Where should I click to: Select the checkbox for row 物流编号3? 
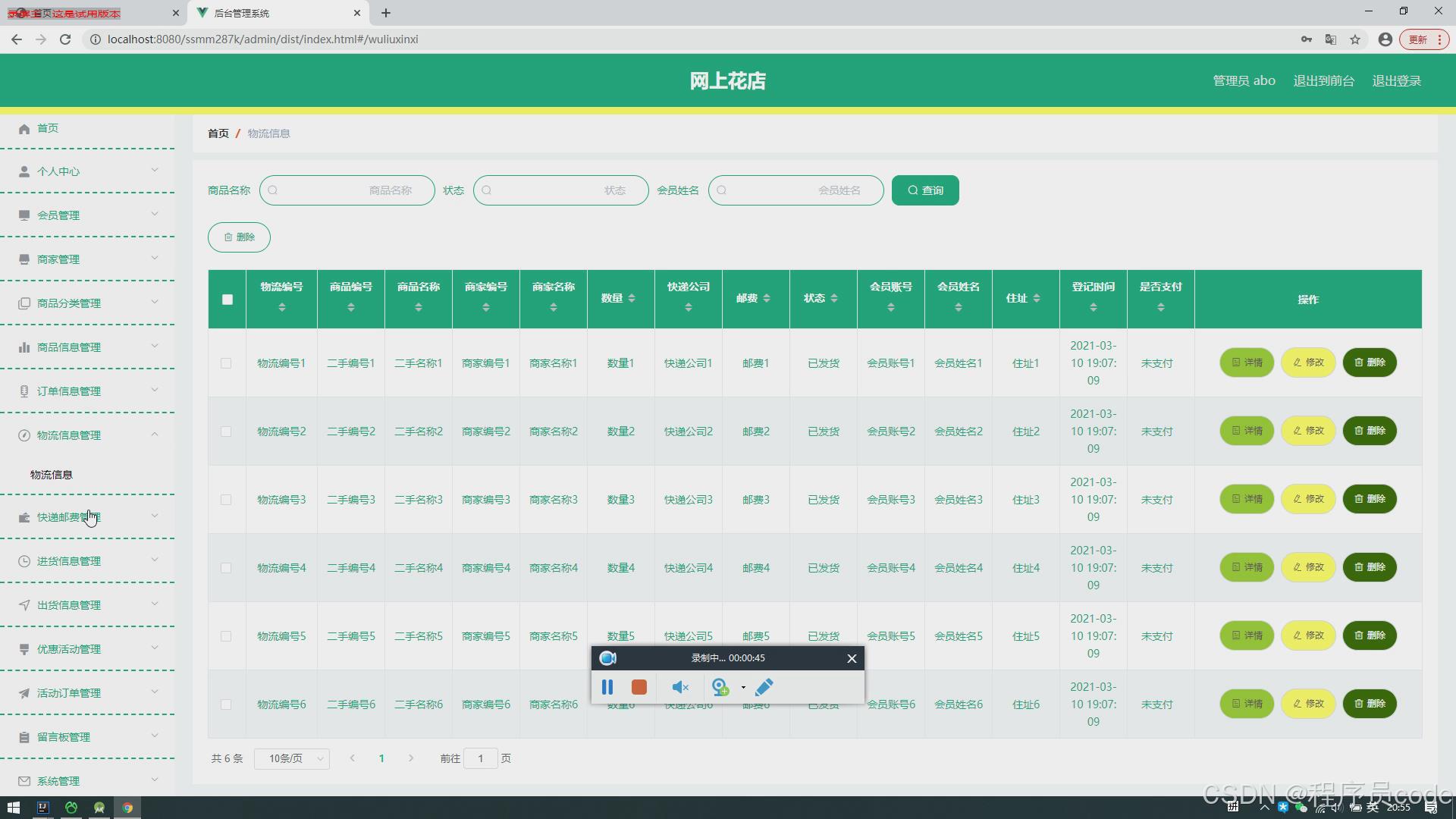tap(226, 500)
